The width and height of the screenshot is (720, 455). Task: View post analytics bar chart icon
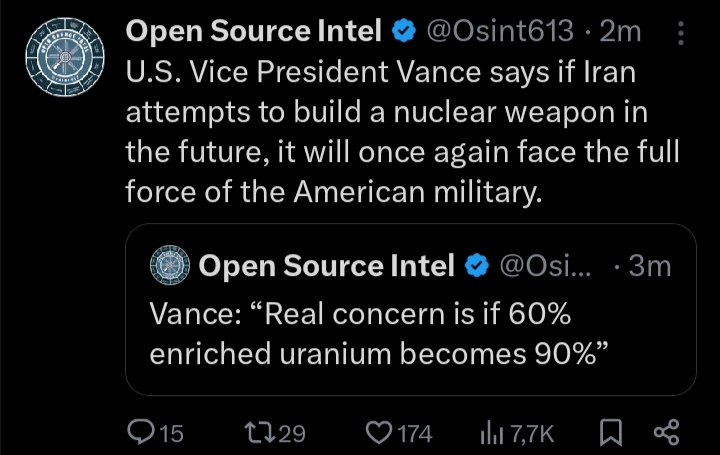(x=492, y=433)
